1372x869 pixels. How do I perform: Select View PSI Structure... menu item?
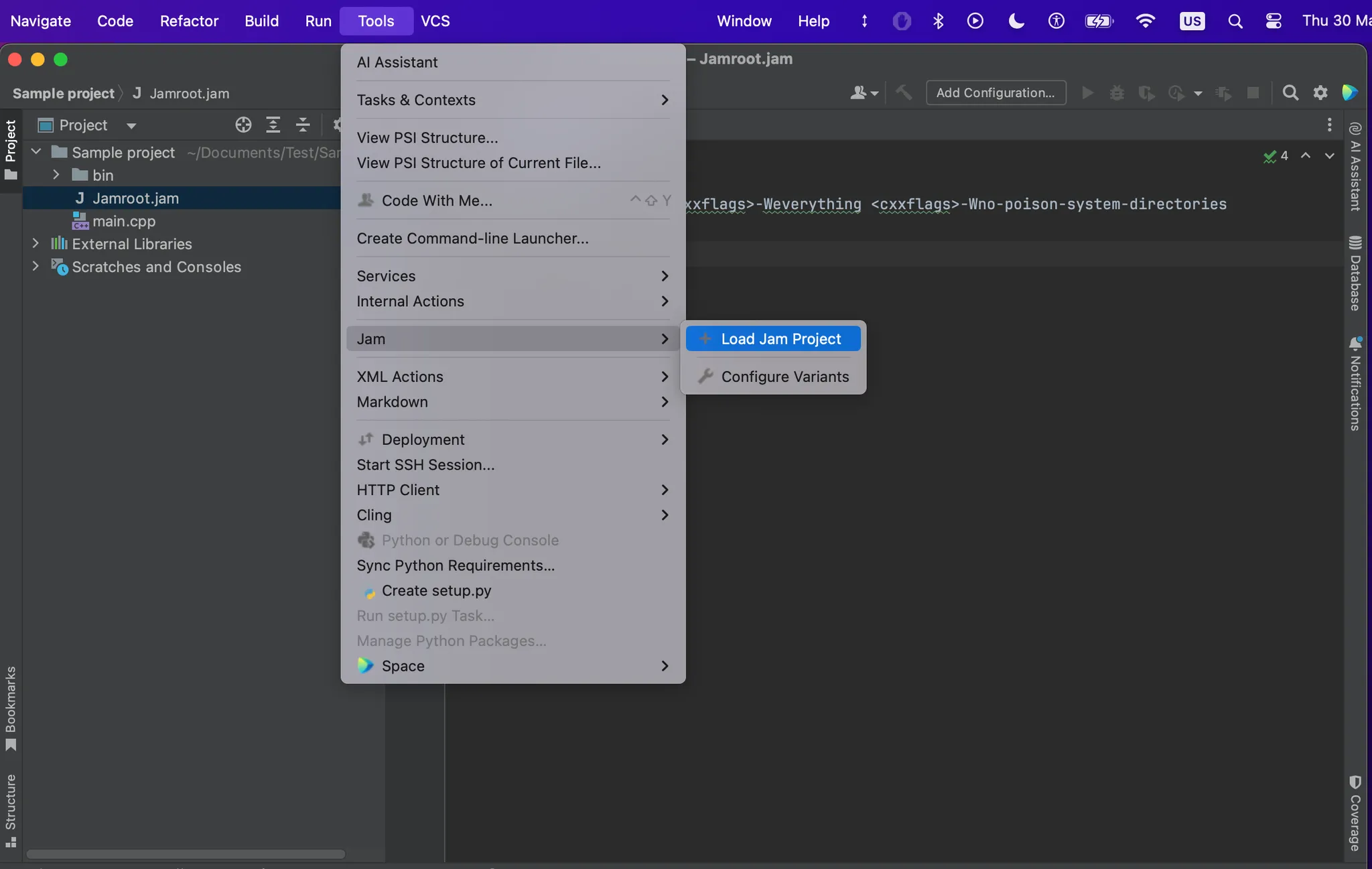click(512, 137)
